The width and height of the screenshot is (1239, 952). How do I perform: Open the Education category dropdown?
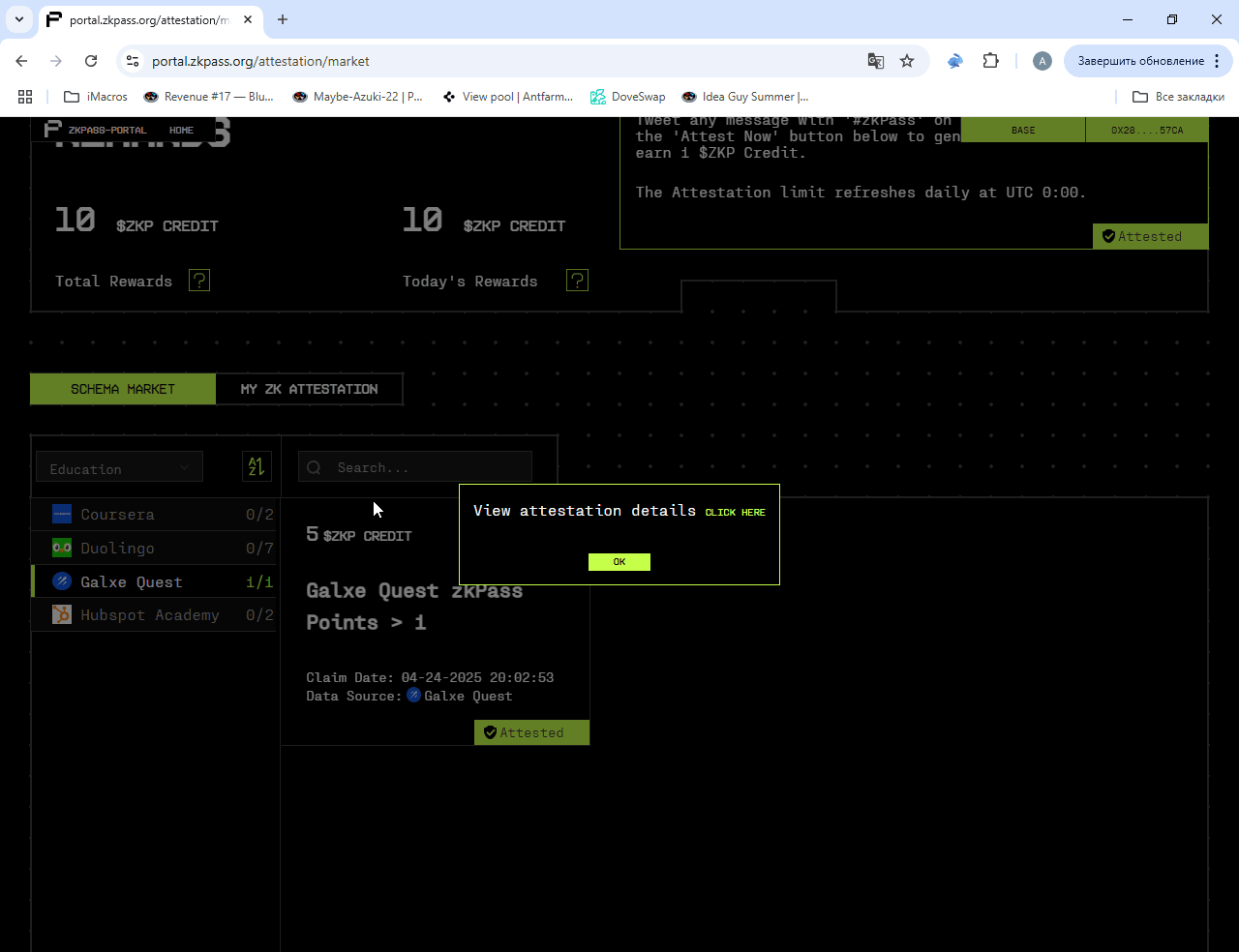119,468
